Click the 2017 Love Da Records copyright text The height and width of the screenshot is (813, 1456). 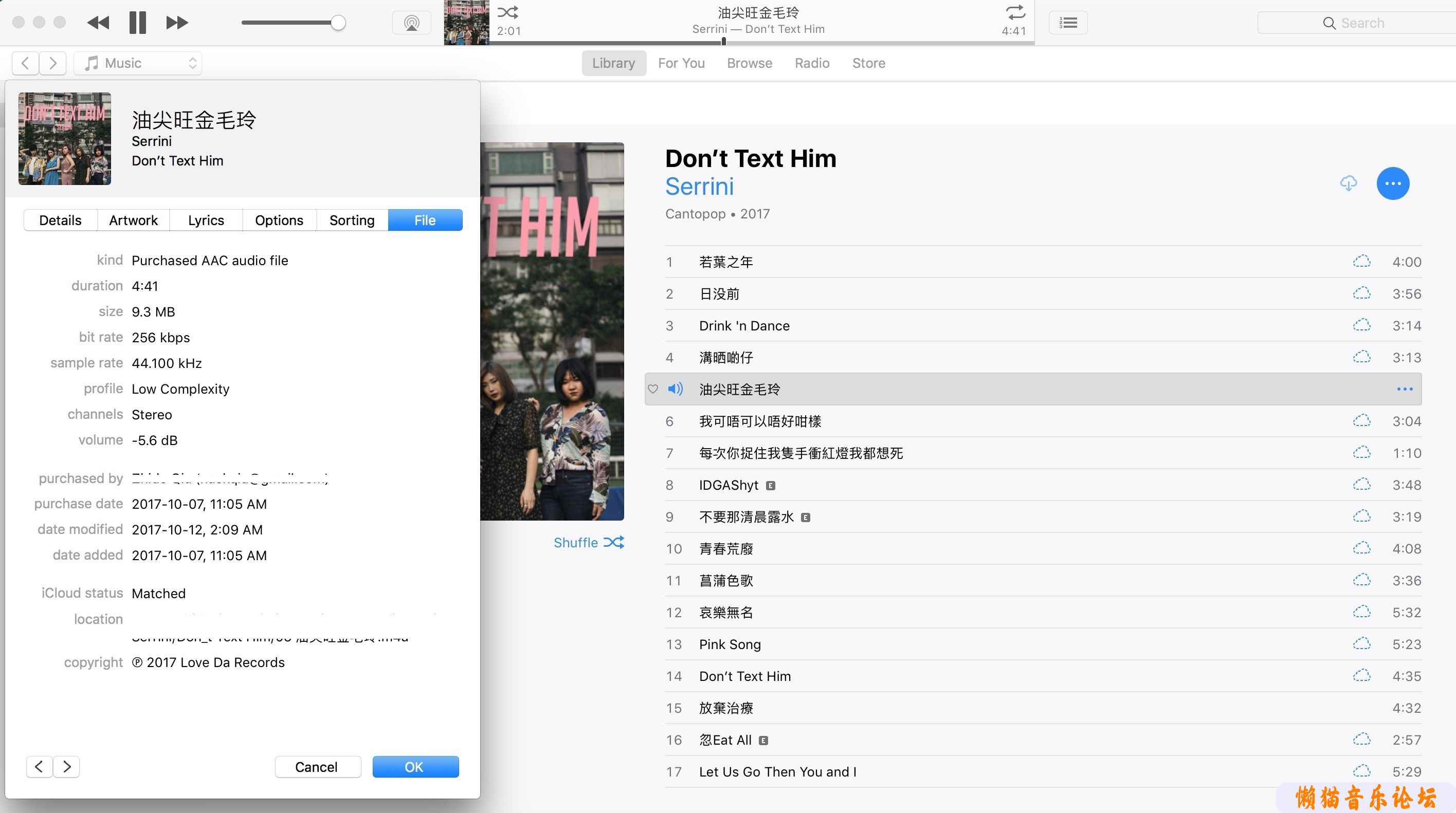pos(208,662)
